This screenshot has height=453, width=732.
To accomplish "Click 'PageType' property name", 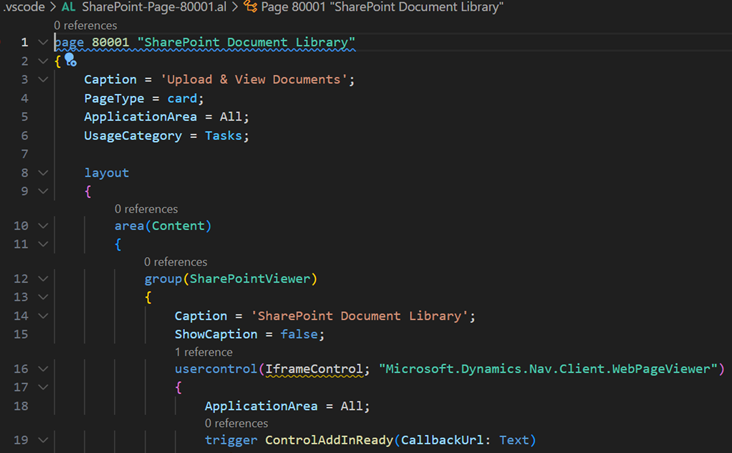I will click(114, 99).
